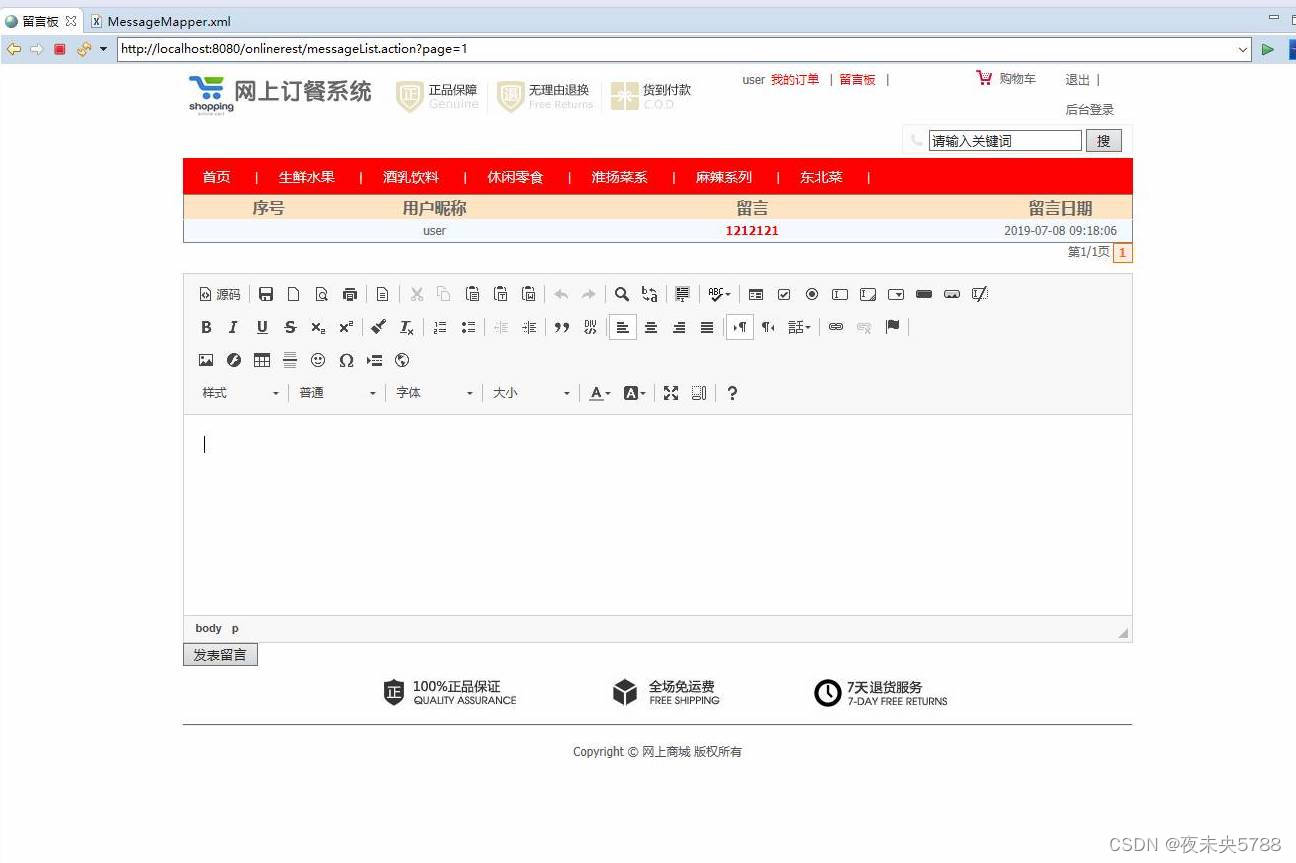
Task: Increase indent with the indent icon
Action: 529,327
